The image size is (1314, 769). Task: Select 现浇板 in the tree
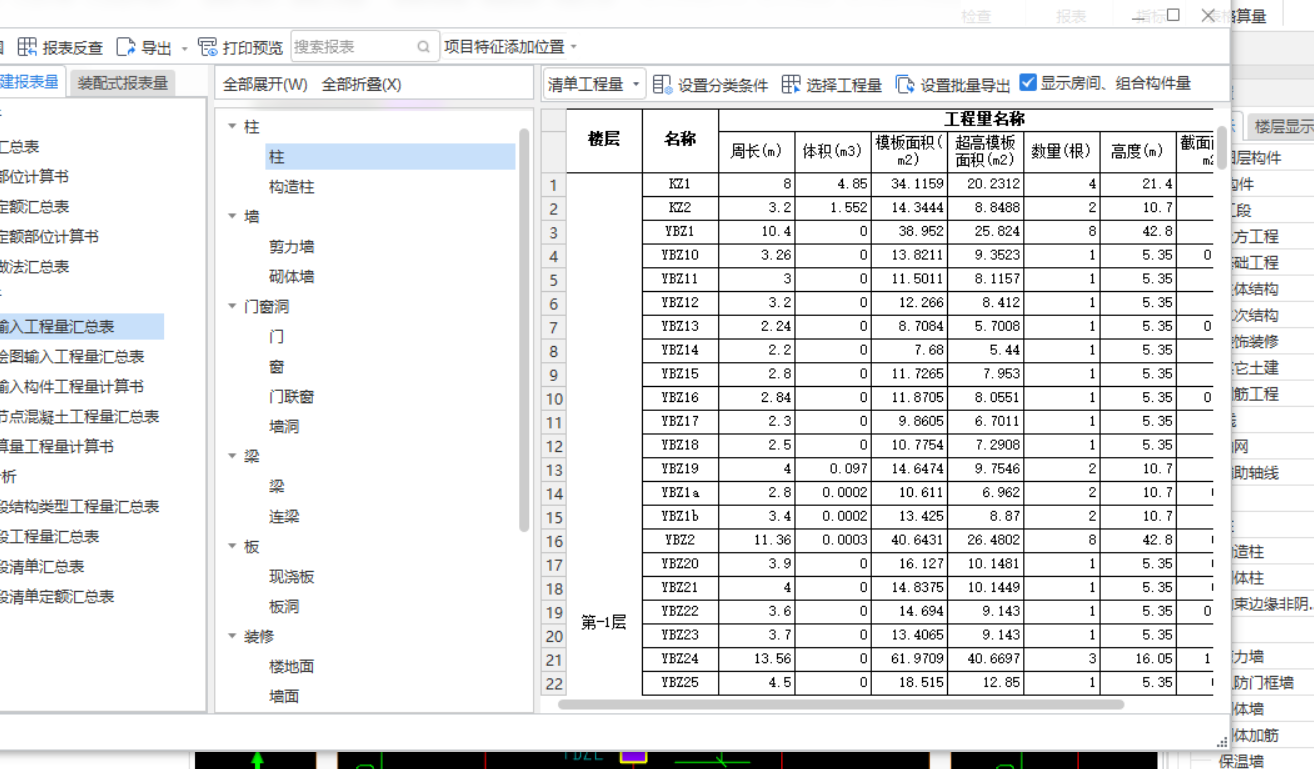(x=291, y=577)
